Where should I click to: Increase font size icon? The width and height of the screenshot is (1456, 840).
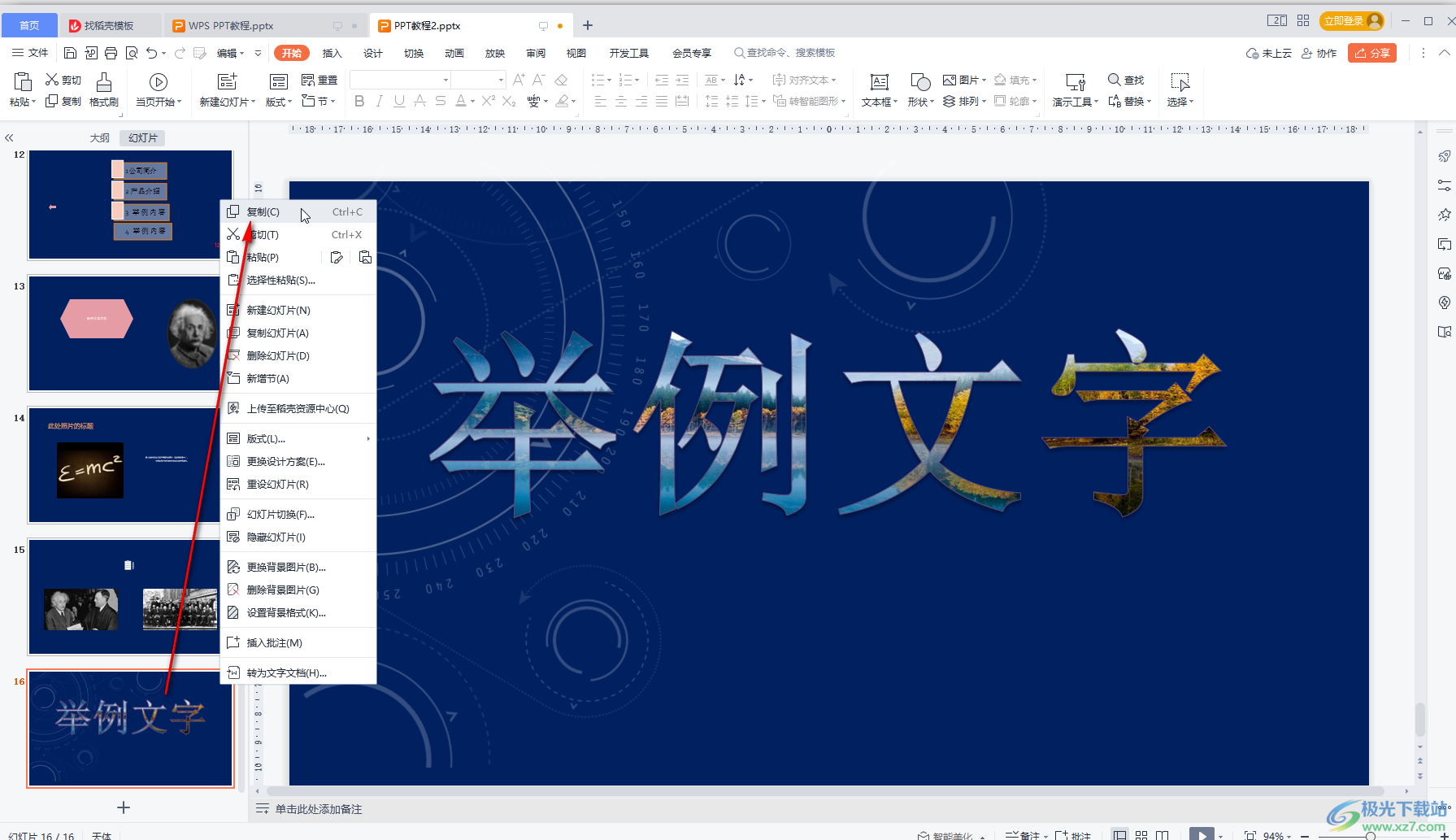click(x=519, y=80)
